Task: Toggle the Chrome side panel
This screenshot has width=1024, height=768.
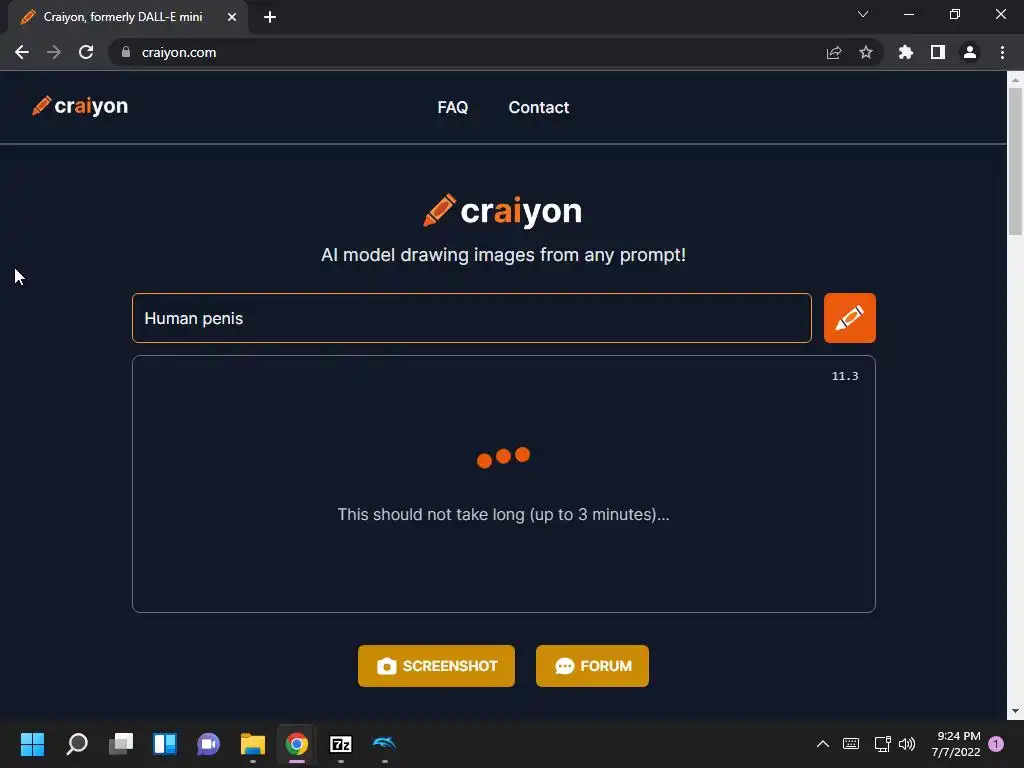Action: (938, 52)
